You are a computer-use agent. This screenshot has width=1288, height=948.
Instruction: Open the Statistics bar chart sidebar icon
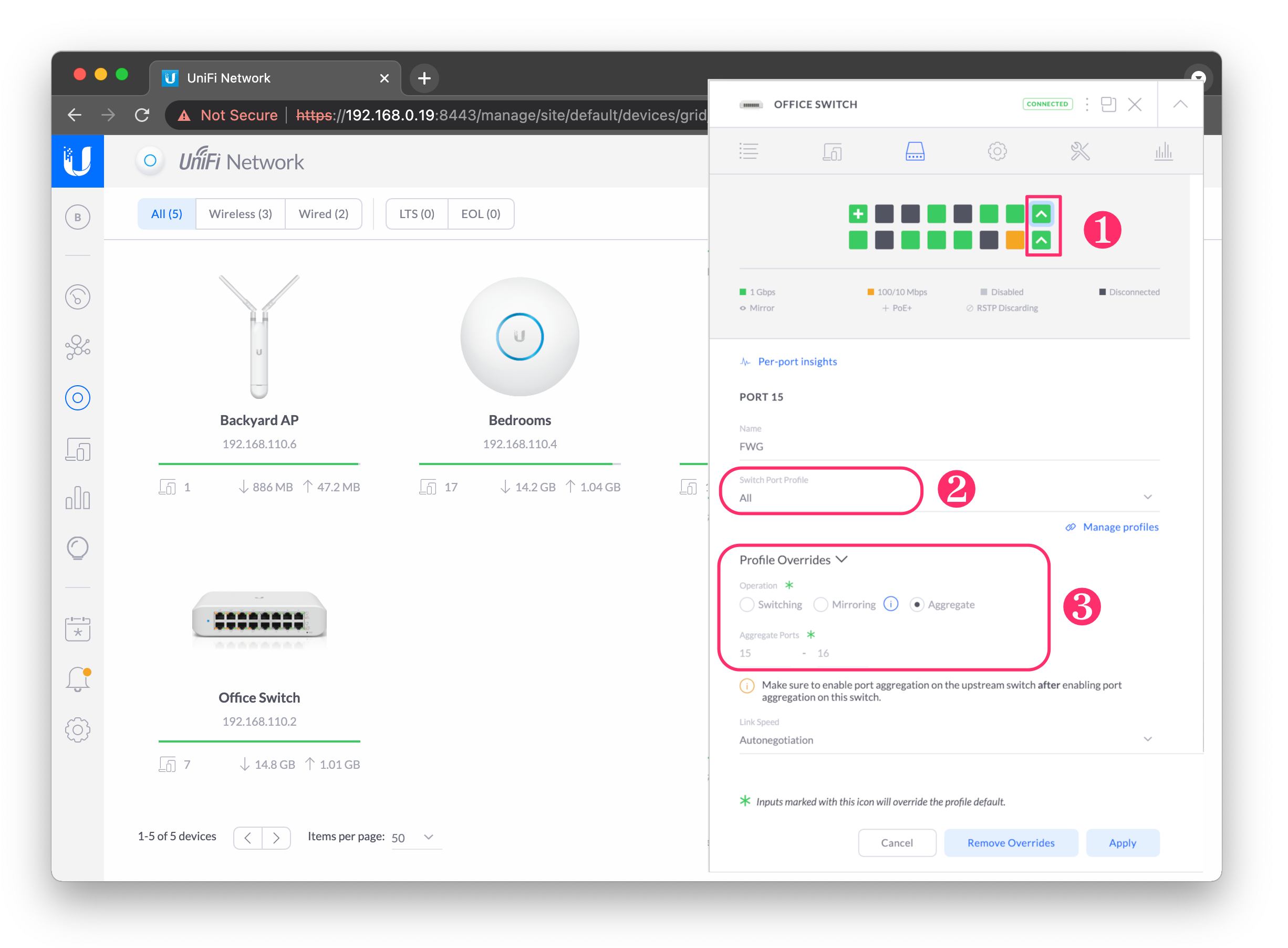(77, 498)
